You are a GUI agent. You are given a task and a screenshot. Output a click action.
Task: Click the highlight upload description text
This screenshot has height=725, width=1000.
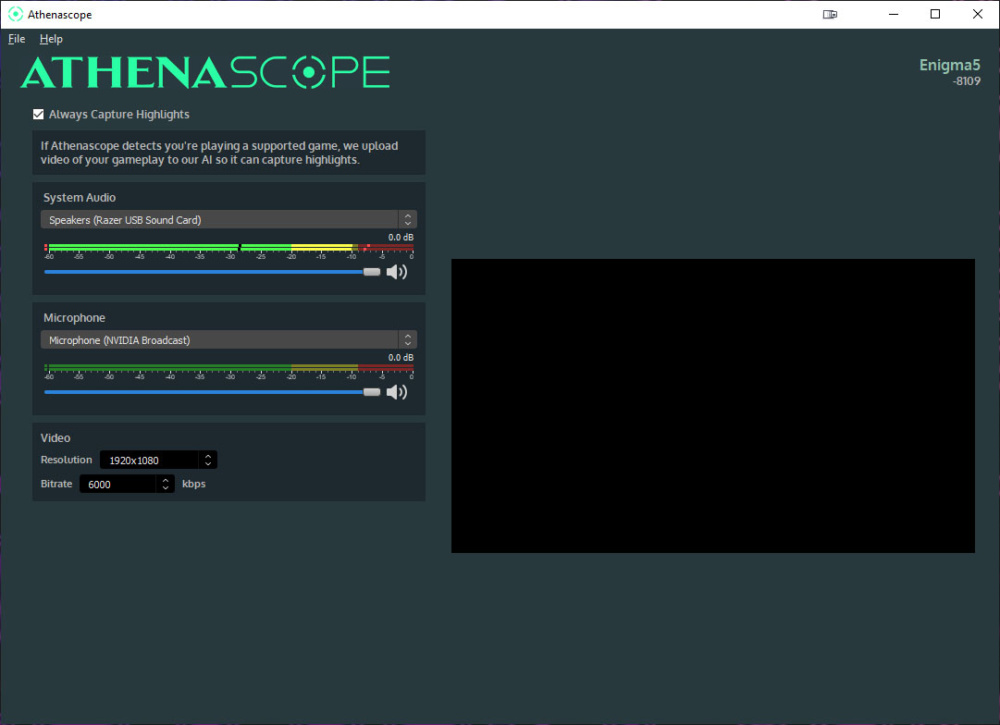click(219, 153)
